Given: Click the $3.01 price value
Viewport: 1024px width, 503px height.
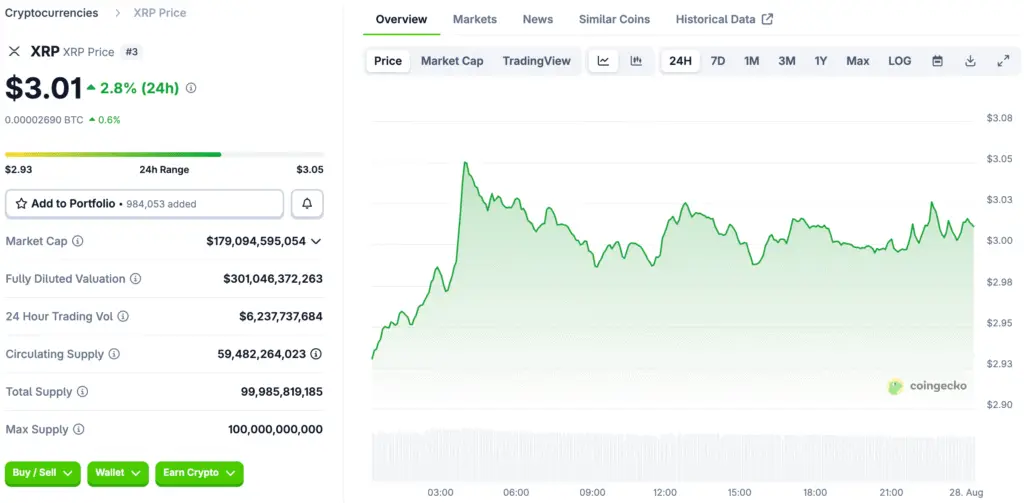Looking at the screenshot, I should pos(44,88).
